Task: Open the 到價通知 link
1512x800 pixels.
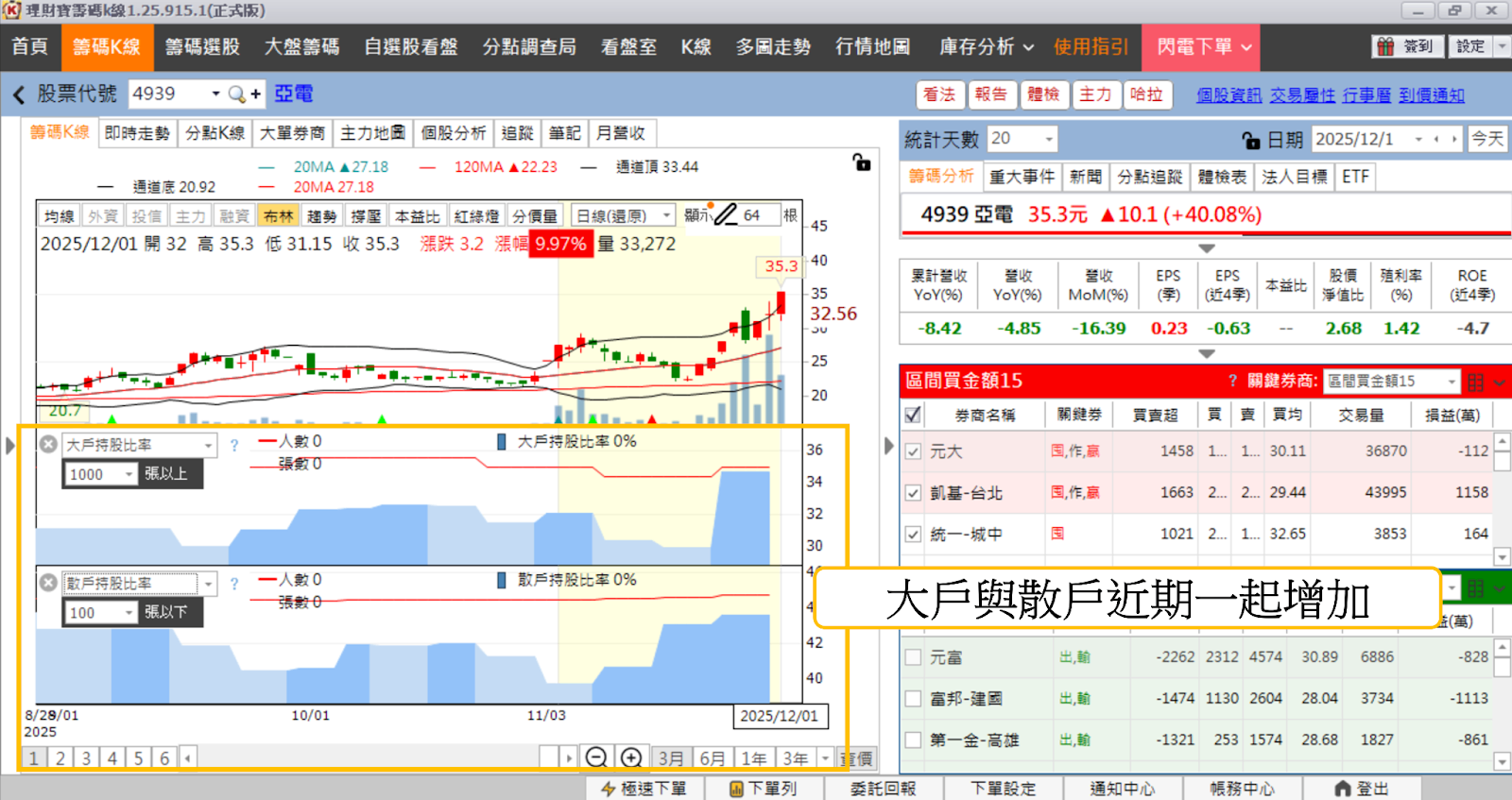Action: coord(1432,95)
